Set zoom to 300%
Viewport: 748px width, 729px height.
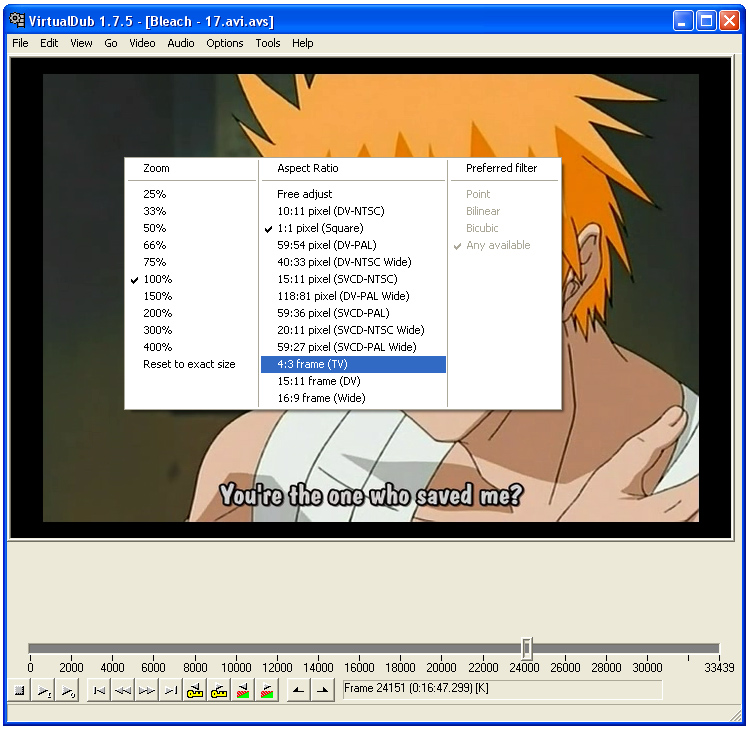click(192, 330)
